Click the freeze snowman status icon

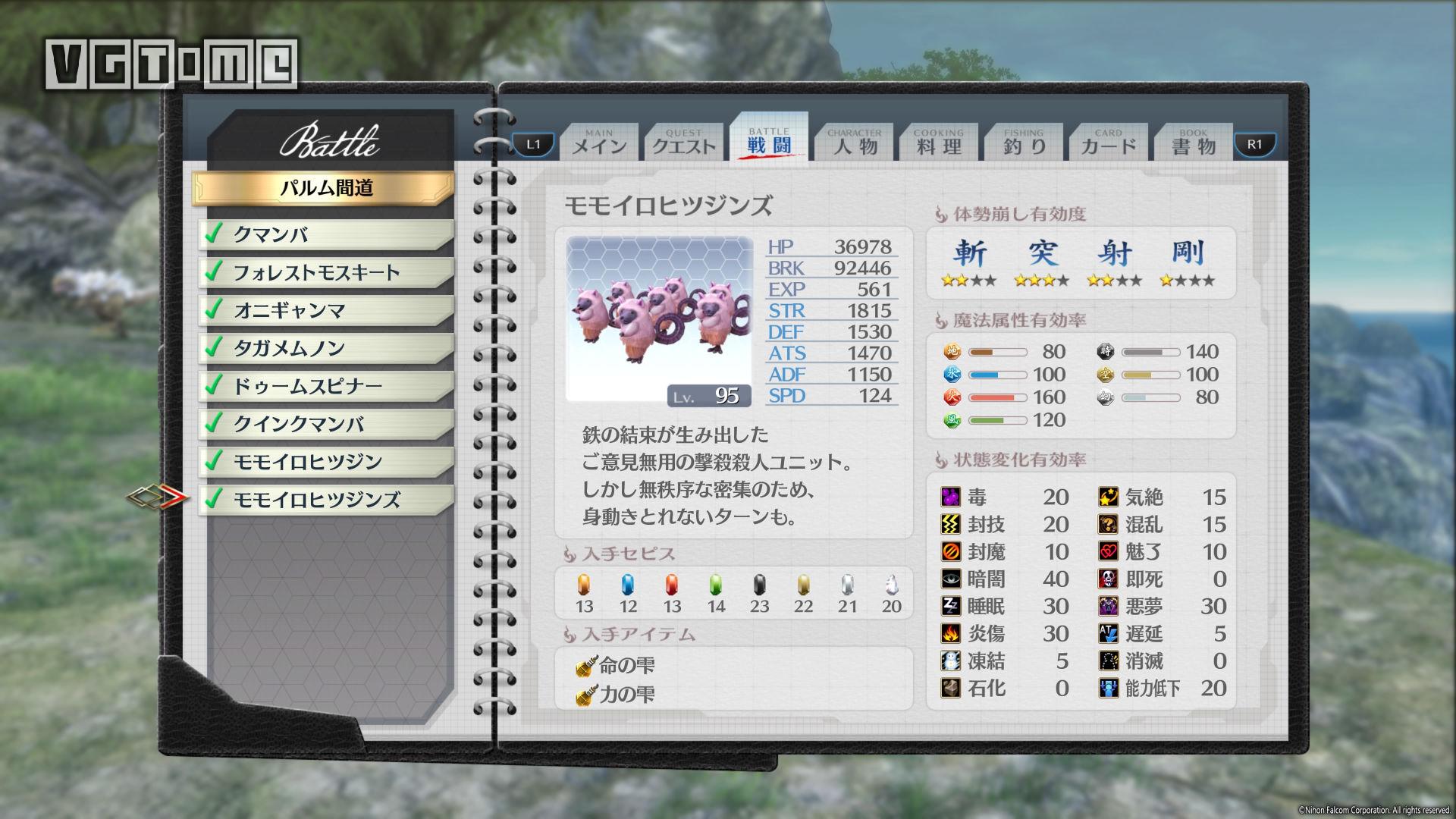click(951, 661)
